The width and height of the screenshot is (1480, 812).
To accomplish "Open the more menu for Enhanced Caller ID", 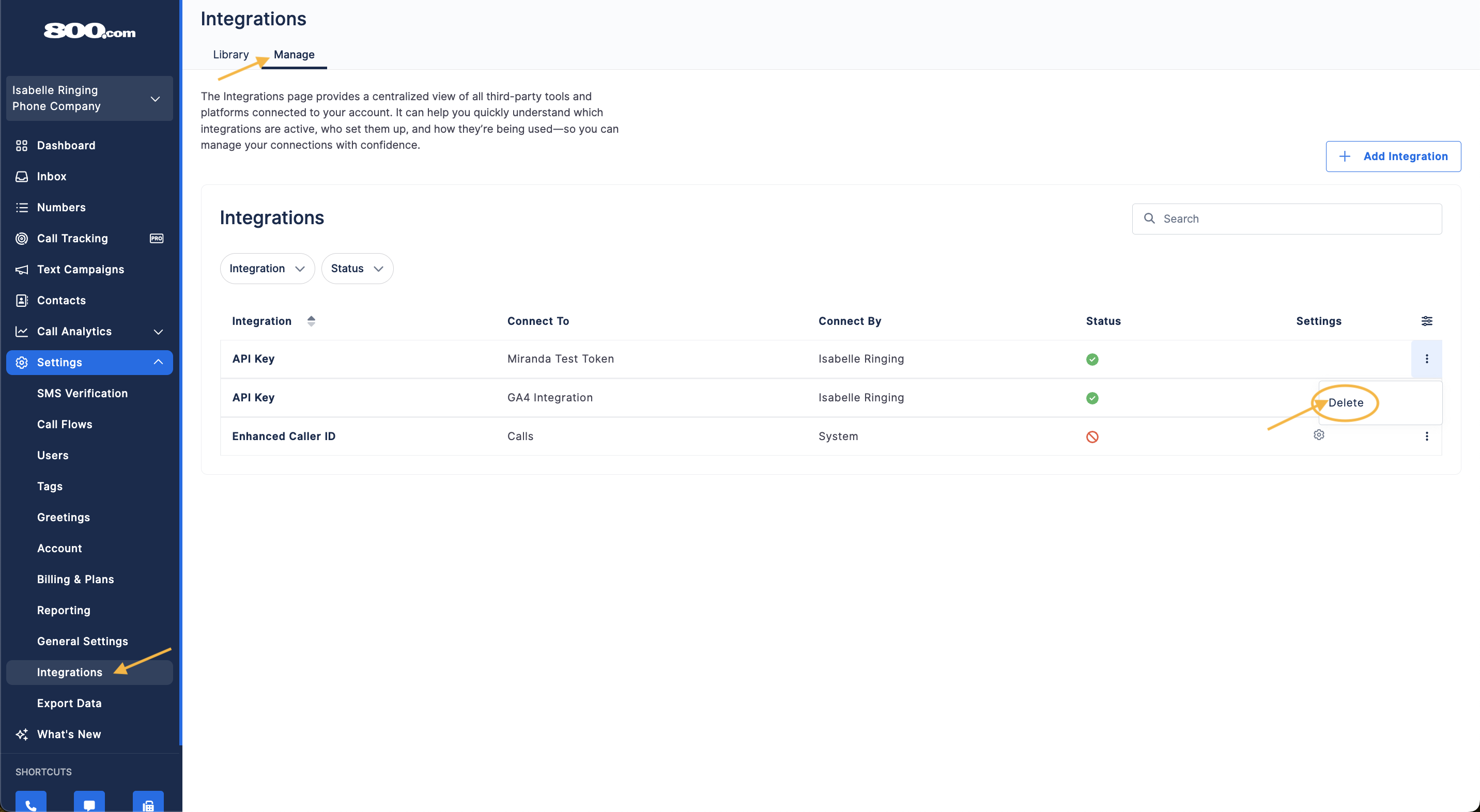I will coord(1427,436).
